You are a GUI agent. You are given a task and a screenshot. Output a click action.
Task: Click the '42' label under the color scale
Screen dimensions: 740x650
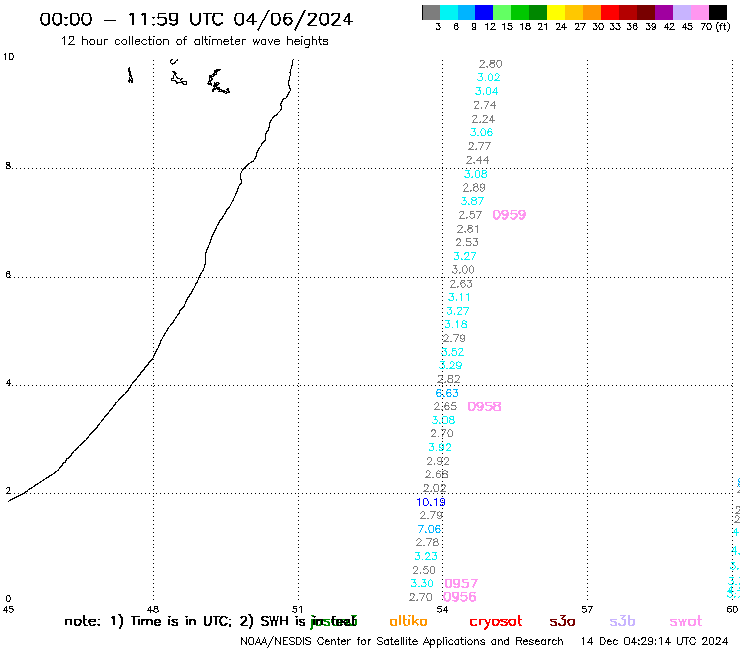click(x=669, y=27)
